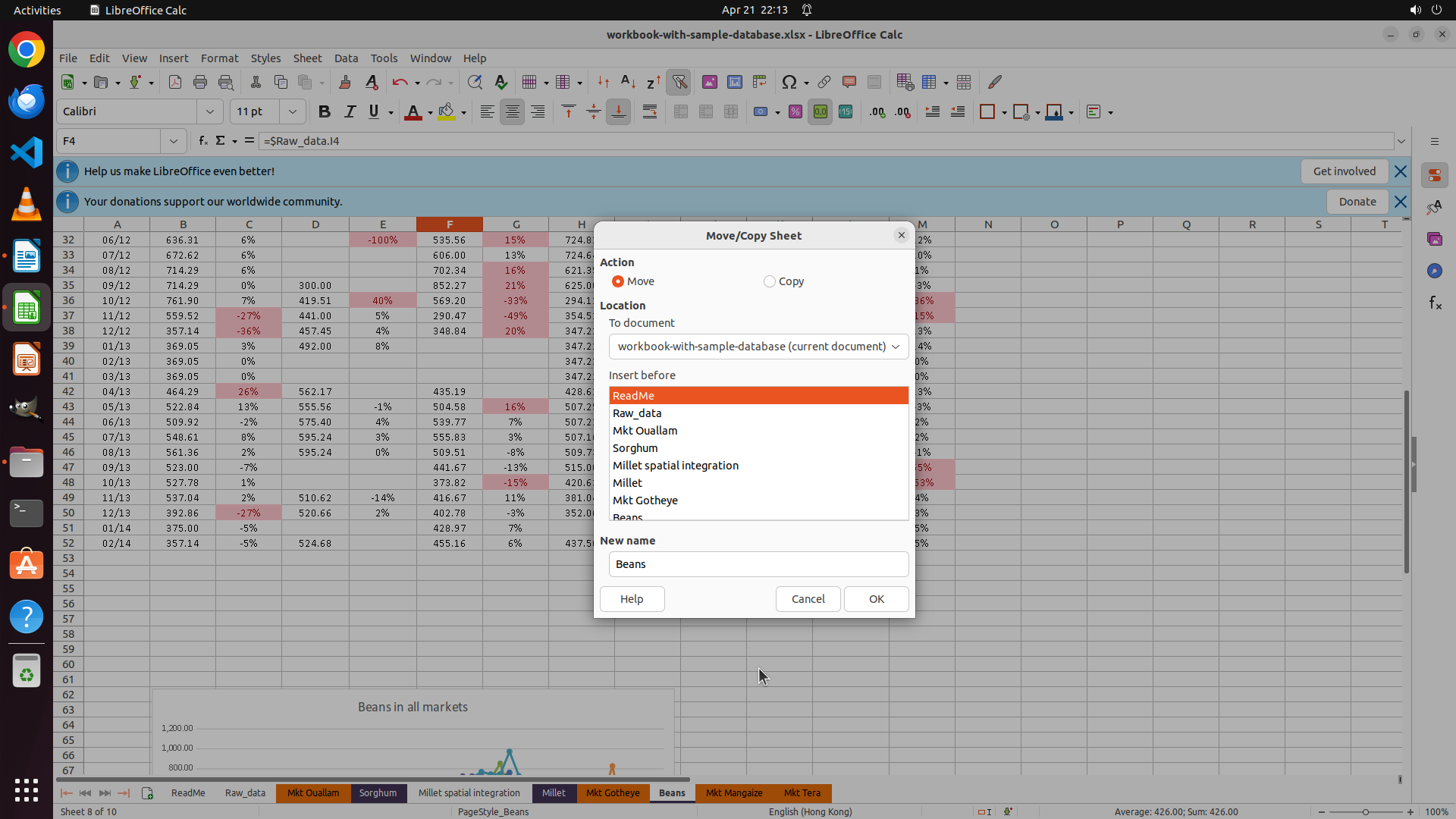Click the Insert Chart toolbar icon
The height and width of the screenshot is (819, 1456).
click(x=734, y=82)
